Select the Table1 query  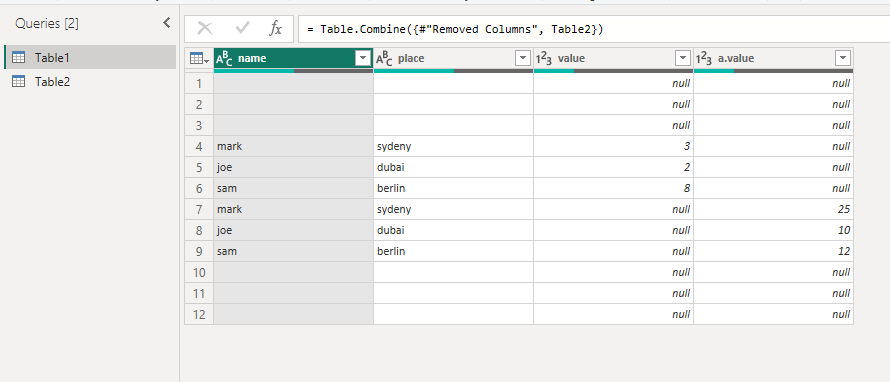pyautogui.click(x=90, y=57)
